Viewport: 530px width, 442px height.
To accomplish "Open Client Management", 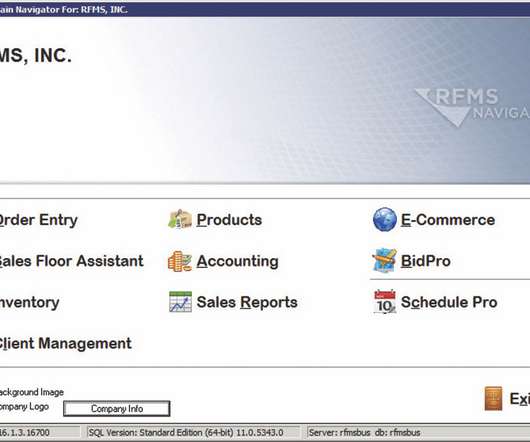I will pyautogui.click(x=65, y=344).
